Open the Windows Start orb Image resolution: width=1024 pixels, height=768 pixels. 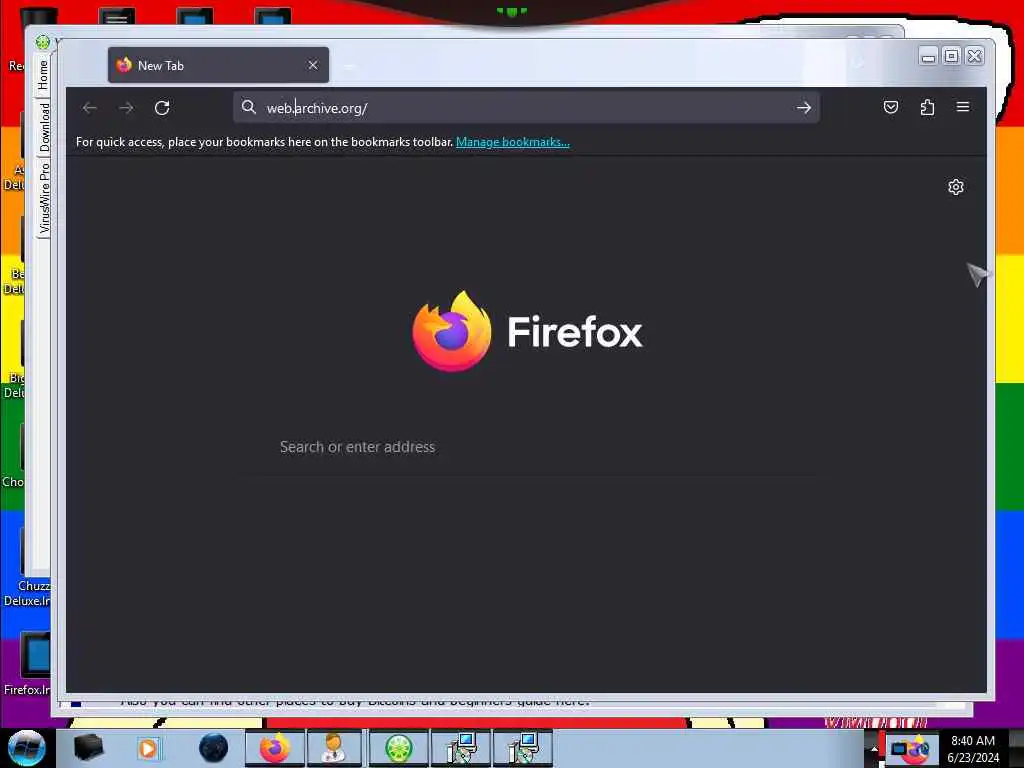coord(27,748)
